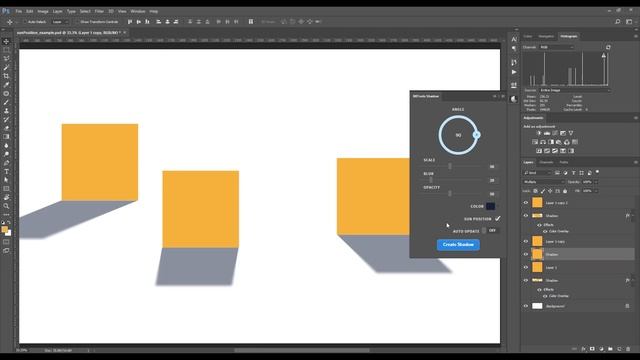Select the Brush tool
Screen dimensions: 640x360
(x=6, y=102)
